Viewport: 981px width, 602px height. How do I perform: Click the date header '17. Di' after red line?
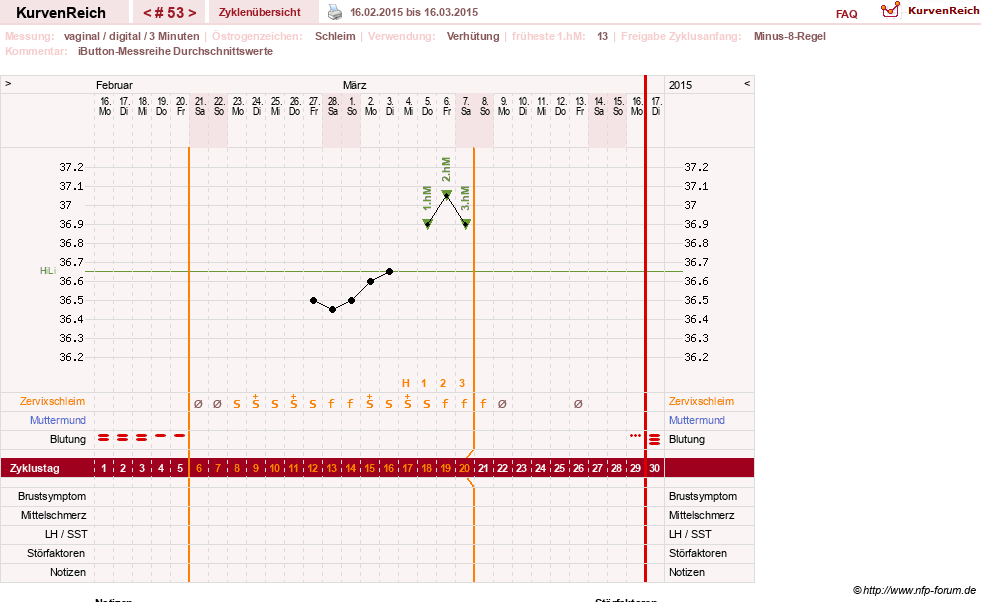click(x=656, y=106)
